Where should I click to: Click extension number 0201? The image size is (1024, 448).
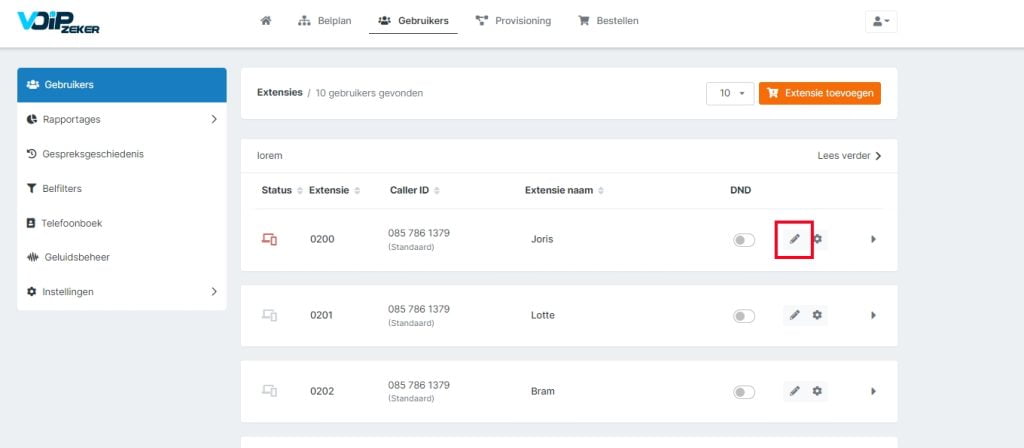pos(322,315)
